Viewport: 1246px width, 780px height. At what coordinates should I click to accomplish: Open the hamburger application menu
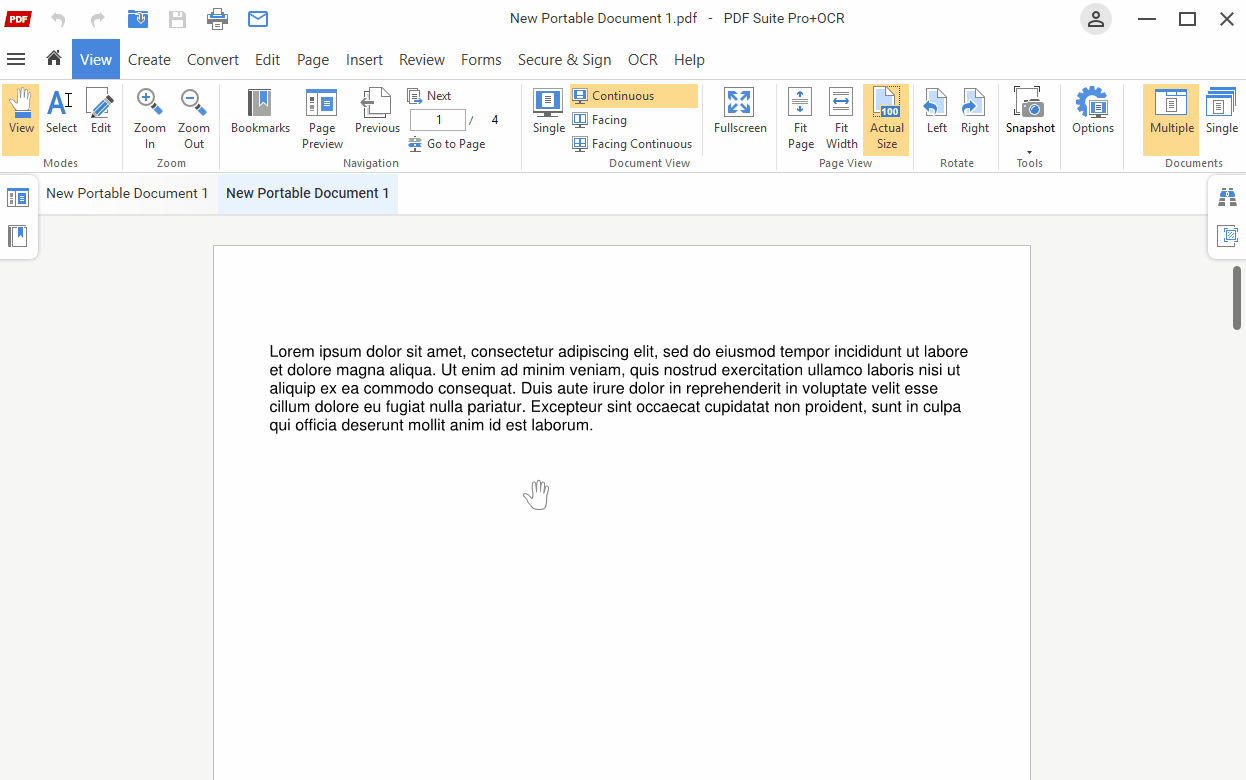(16, 59)
